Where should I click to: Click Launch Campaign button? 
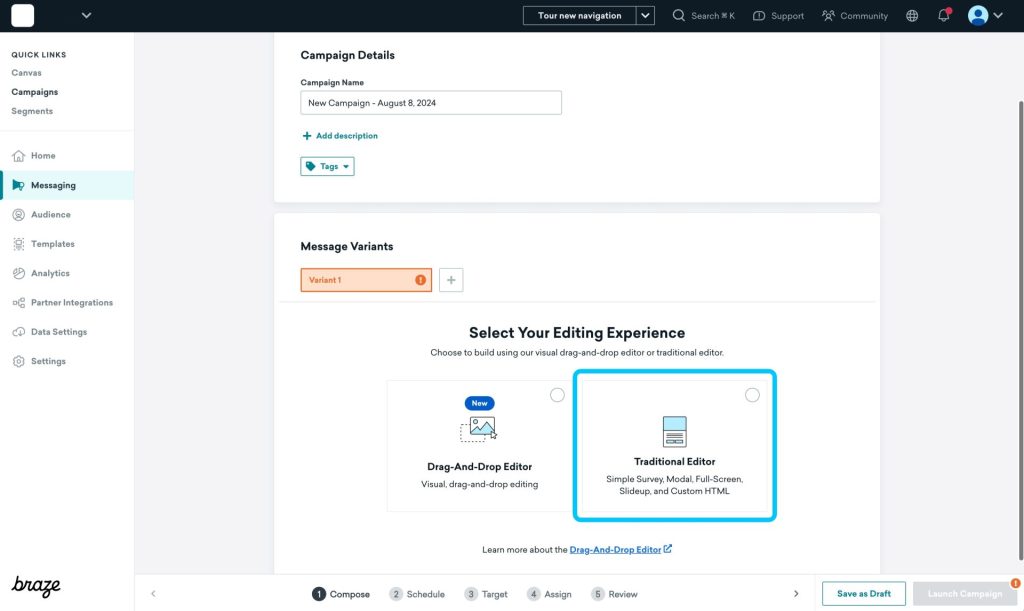tap(965, 593)
